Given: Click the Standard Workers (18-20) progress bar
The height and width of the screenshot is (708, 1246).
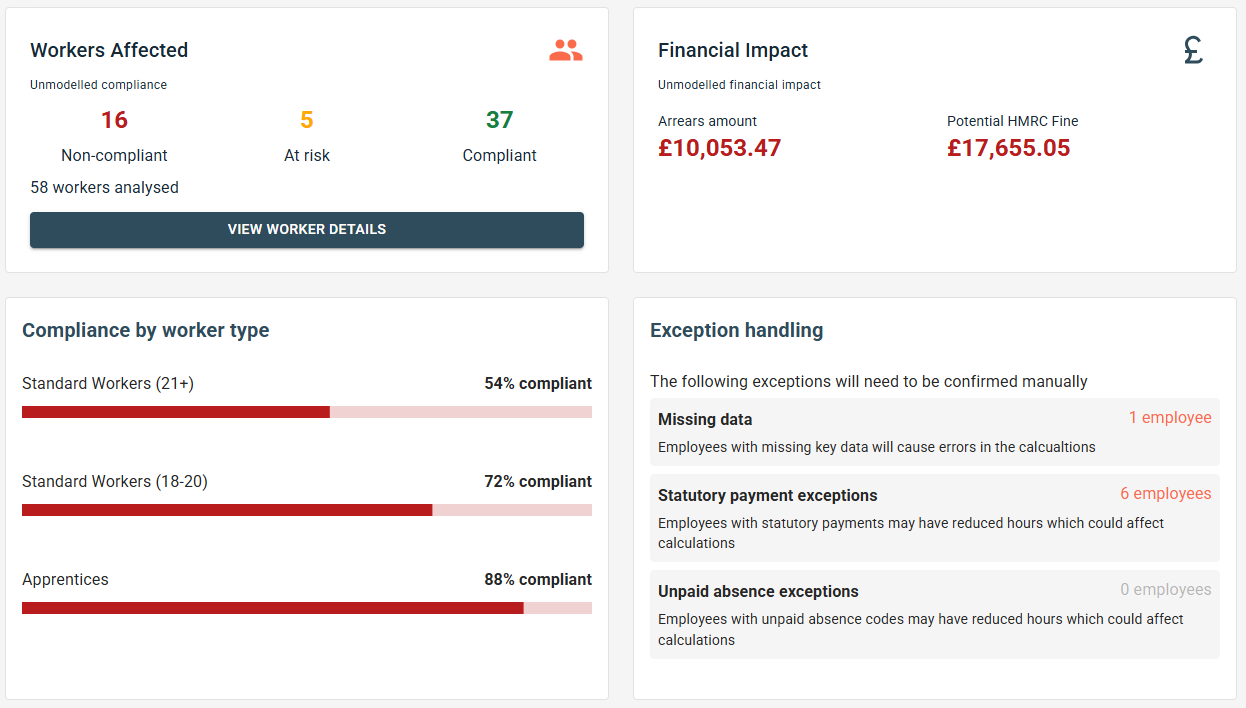Looking at the screenshot, I should (x=306, y=509).
